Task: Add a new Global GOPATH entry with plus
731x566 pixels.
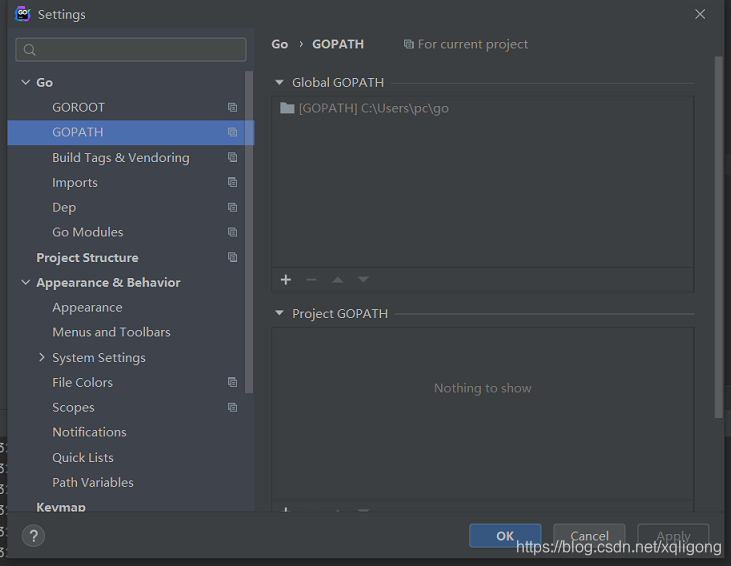Action: pos(286,280)
